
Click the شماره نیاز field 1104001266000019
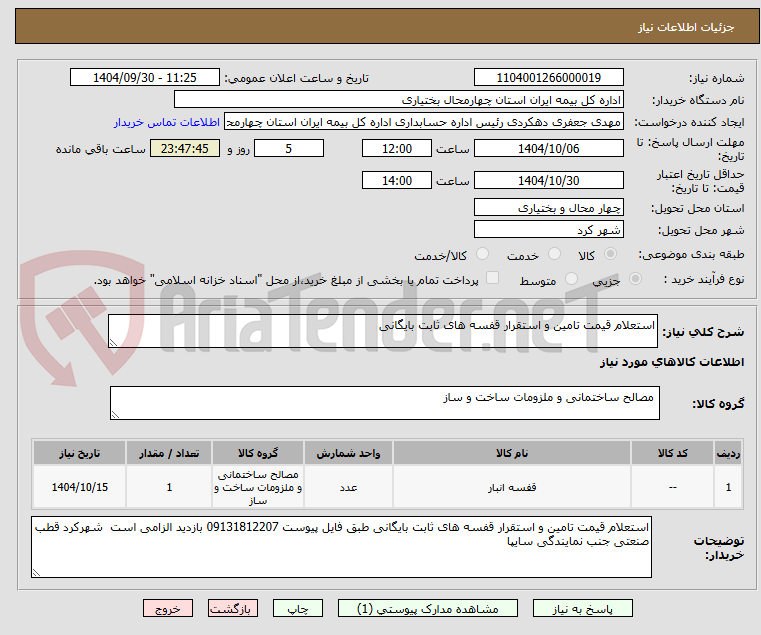(x=548, y=78)
